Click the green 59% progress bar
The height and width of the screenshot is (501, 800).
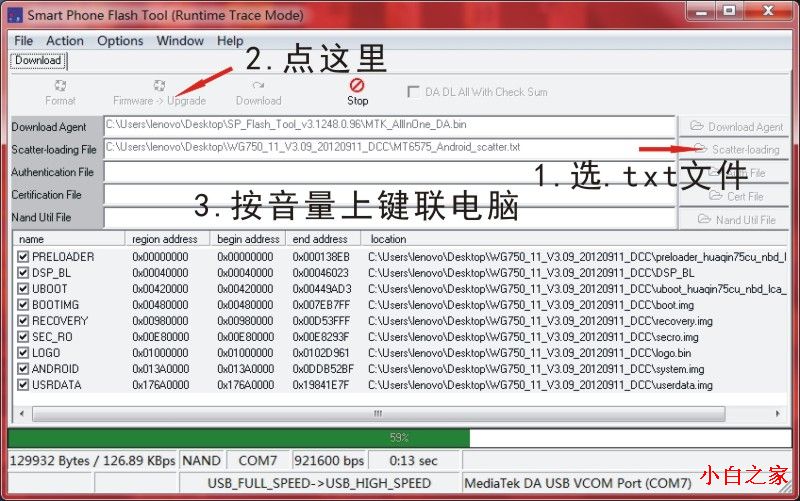pos(239,438)
